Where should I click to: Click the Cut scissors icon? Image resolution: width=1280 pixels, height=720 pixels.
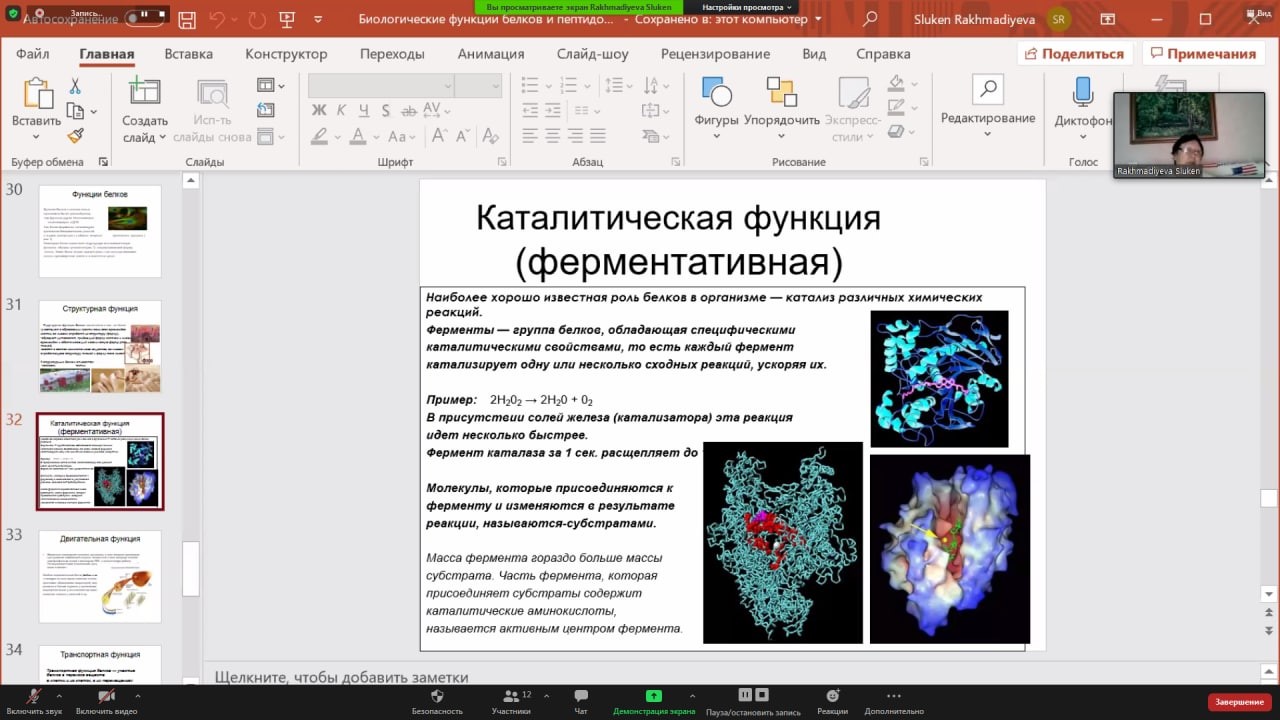click(x=75, y=87)
